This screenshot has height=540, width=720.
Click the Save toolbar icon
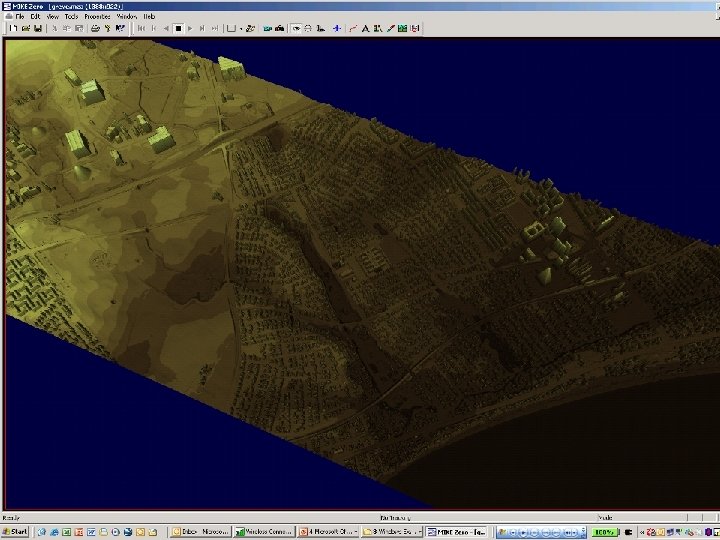37,29
